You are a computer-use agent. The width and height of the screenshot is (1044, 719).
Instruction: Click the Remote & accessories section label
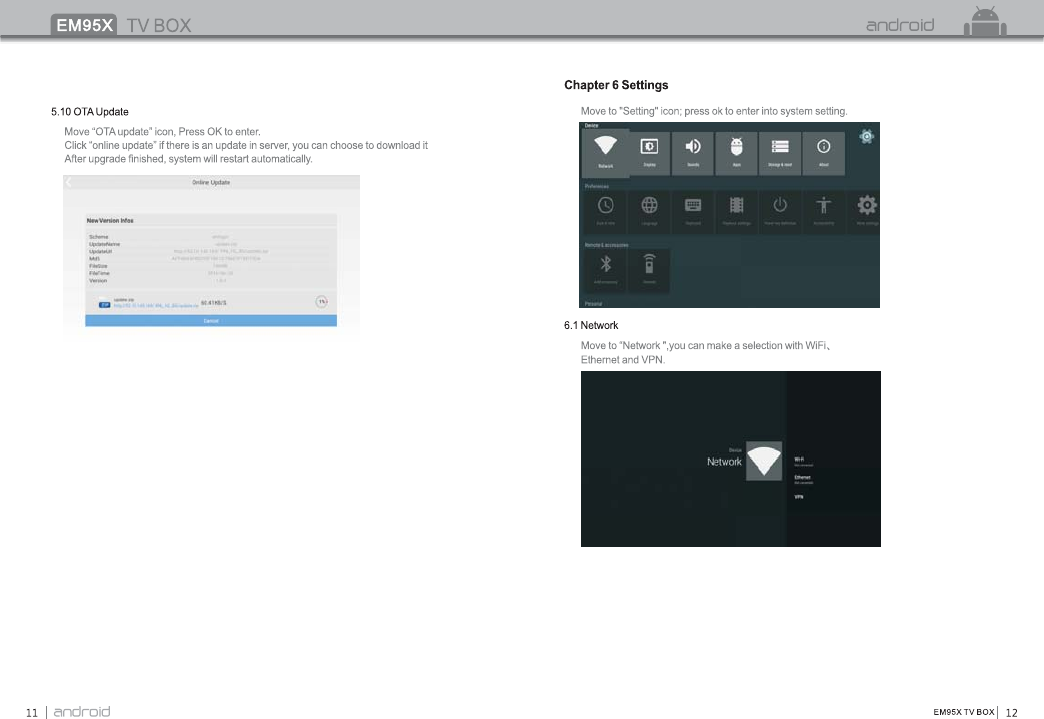[x=606, y=245]
